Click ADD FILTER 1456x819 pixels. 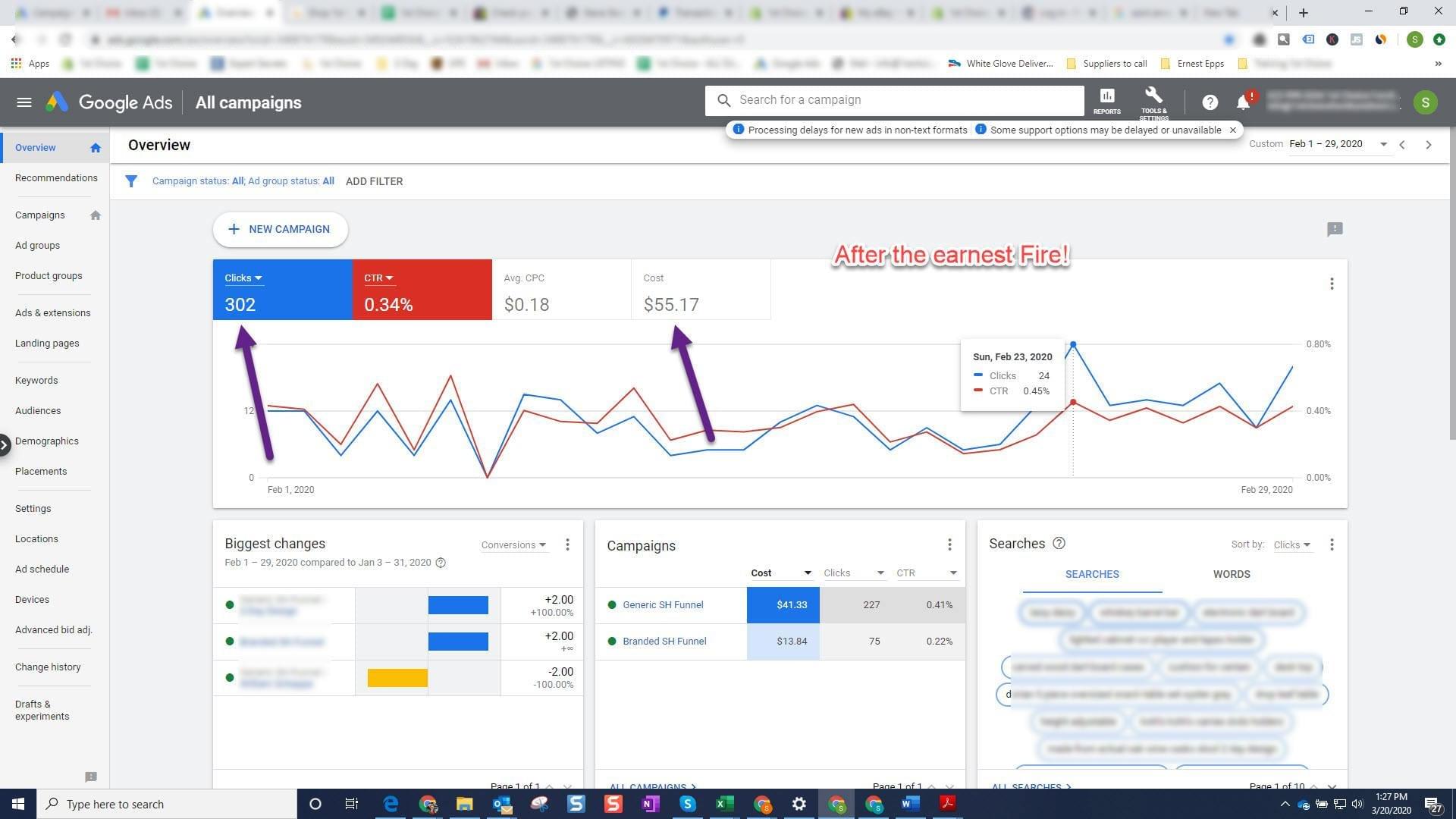pyautogui.click(x=374, y=181)
